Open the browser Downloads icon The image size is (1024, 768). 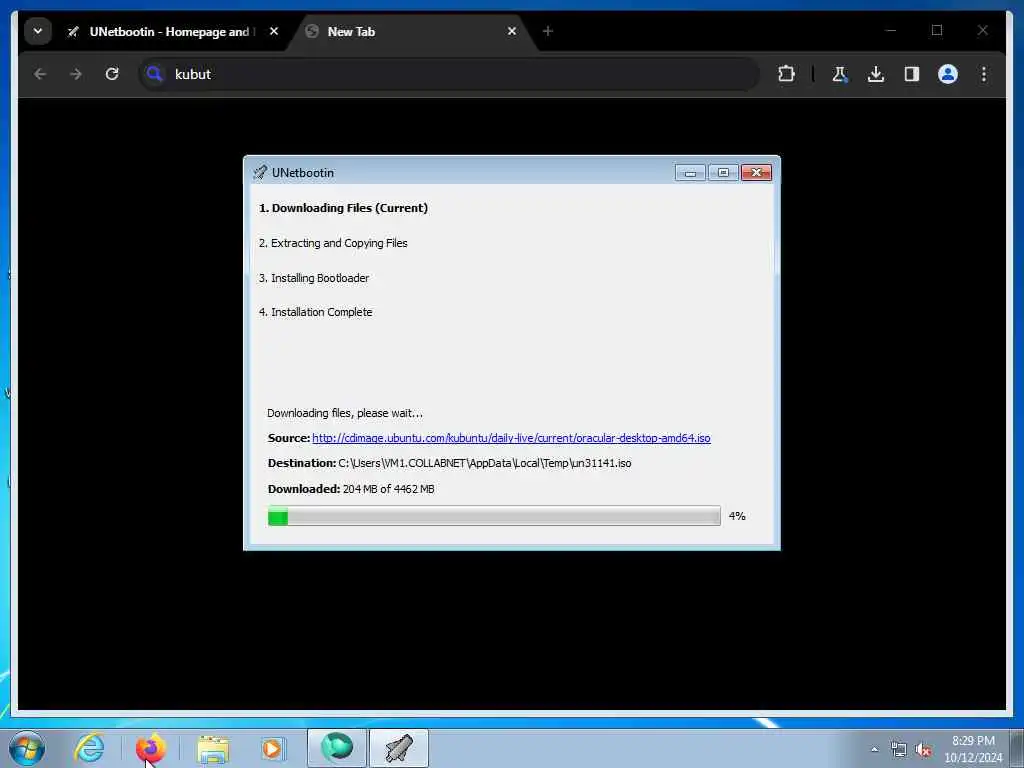(x=876, y=74)
